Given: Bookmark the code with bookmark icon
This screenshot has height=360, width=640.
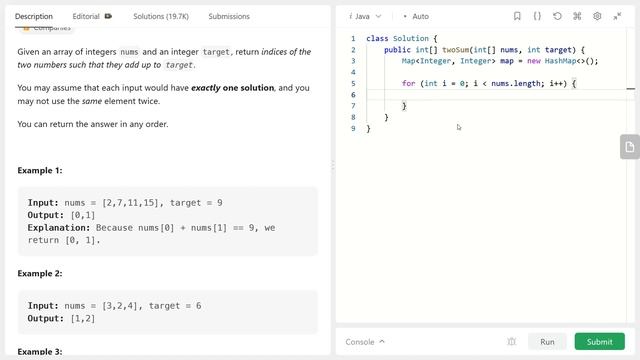Looking at the screenshot, I should (x=517, y=16).
